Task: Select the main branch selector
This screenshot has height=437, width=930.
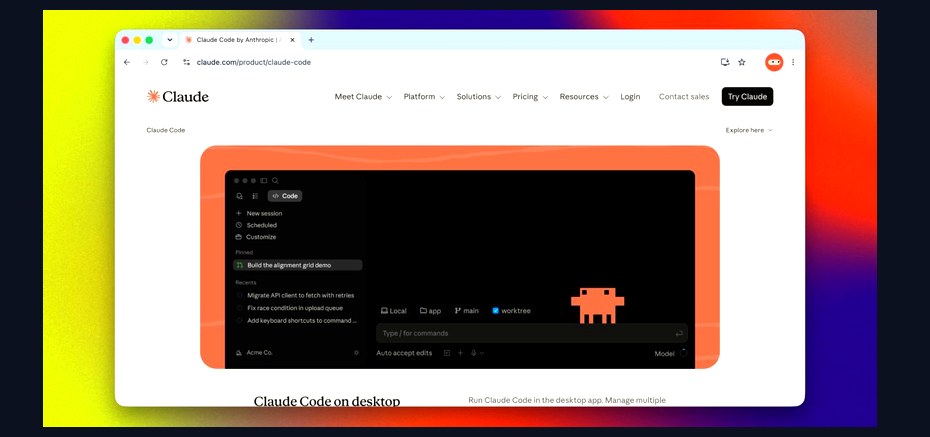Action: point(467,311)
